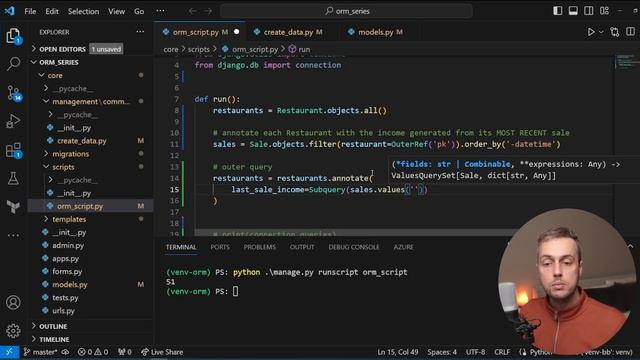Start a Live Share session

[x=162, y=352]
